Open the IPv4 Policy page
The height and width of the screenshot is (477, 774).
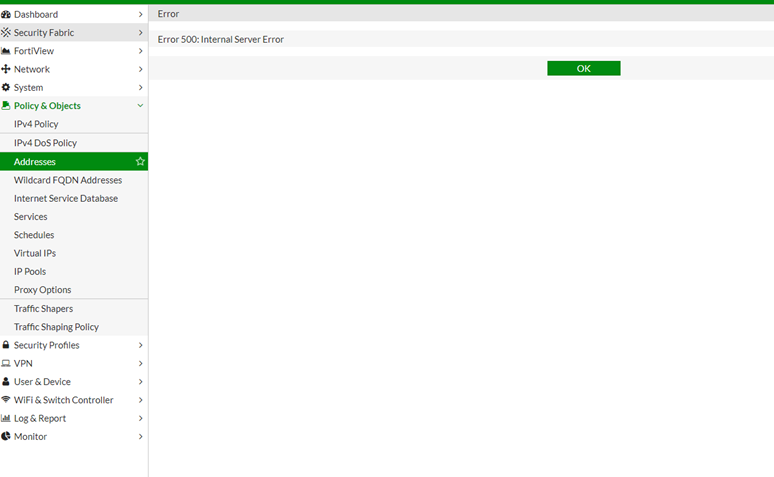point(36,124)
